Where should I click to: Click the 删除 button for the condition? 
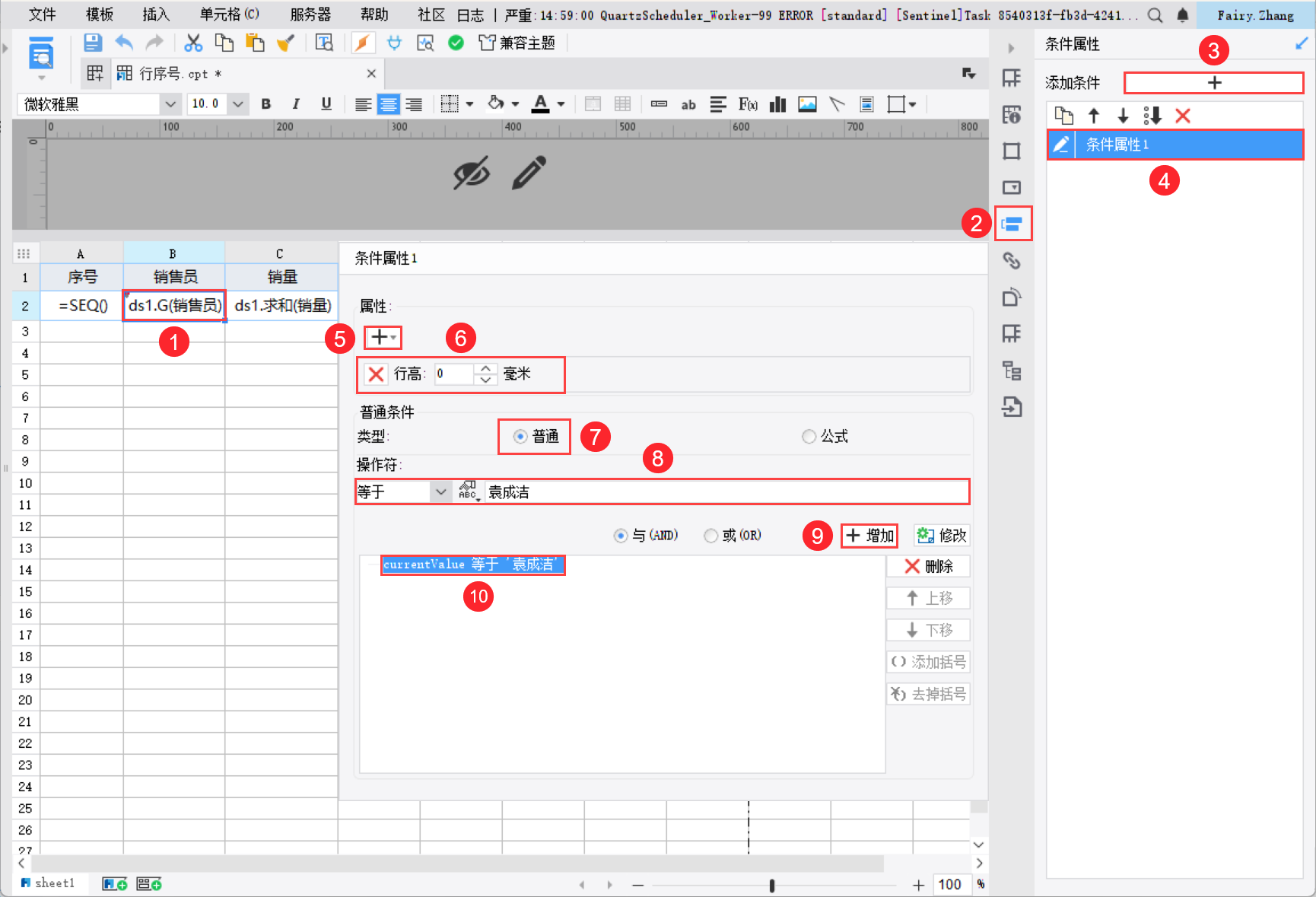click(928, 567)
